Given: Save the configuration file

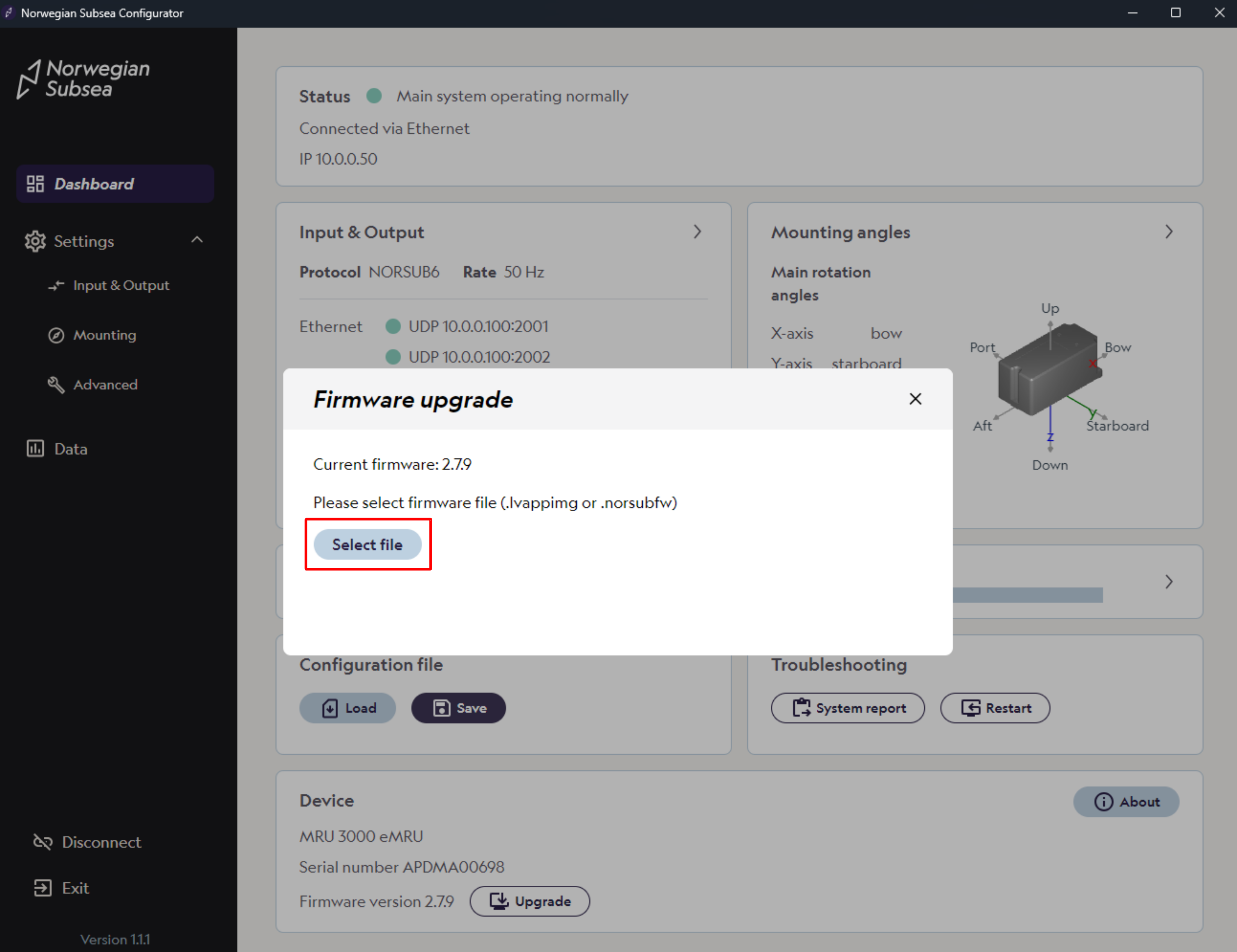Looking at the screenshot, I should pyautogui.click(x=458, y=708).
